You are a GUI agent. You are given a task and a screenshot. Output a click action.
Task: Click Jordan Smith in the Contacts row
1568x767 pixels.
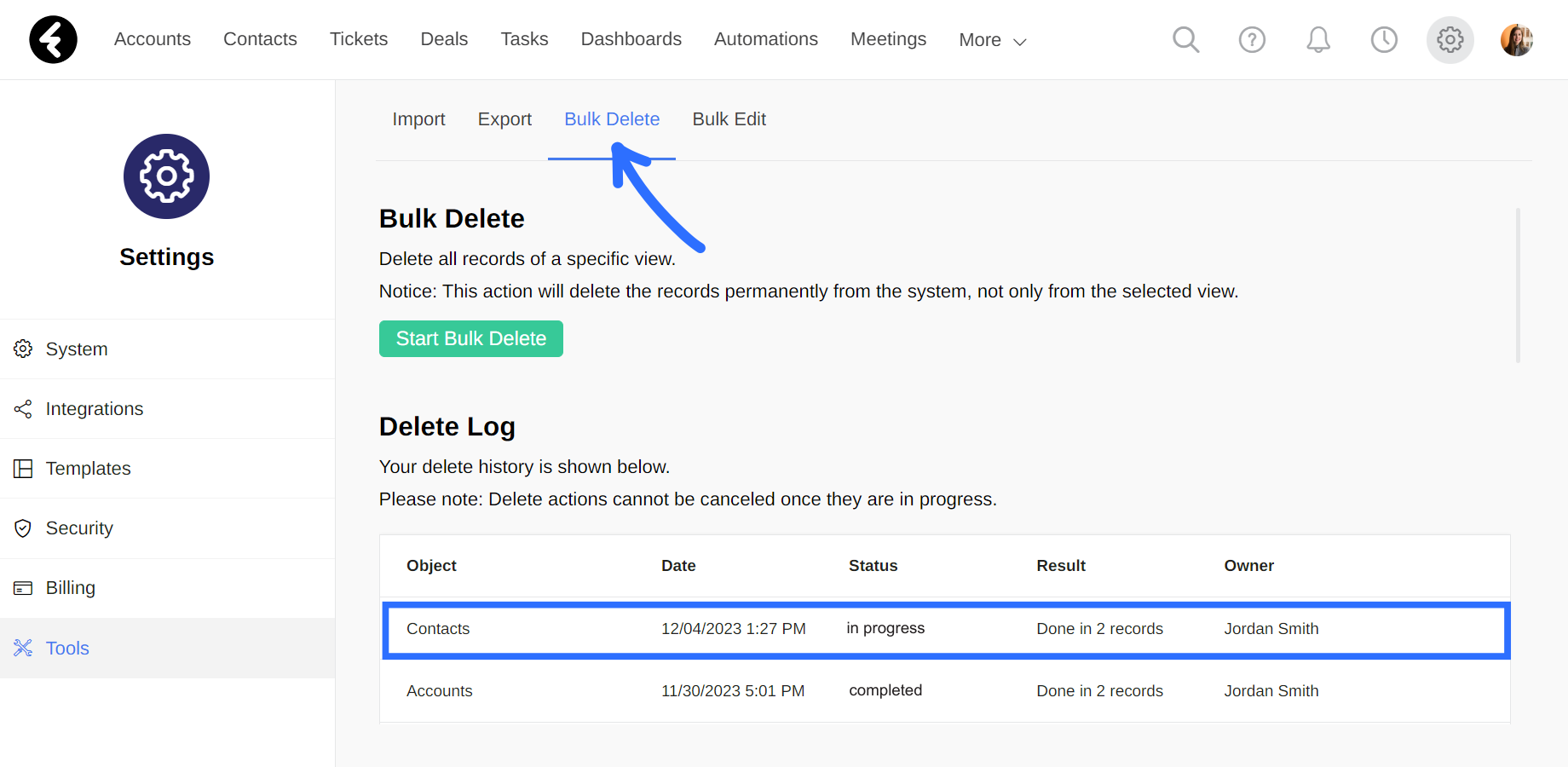tap(1271, 629)
